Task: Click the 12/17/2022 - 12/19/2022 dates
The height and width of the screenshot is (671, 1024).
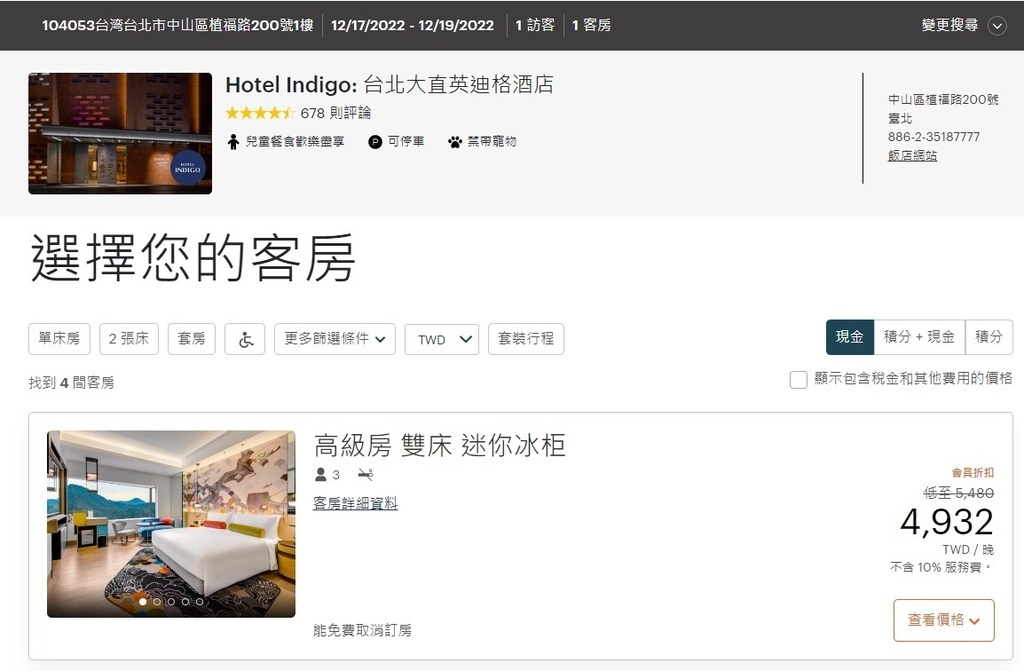Action: pyautogui.click(x=412, y=25)
